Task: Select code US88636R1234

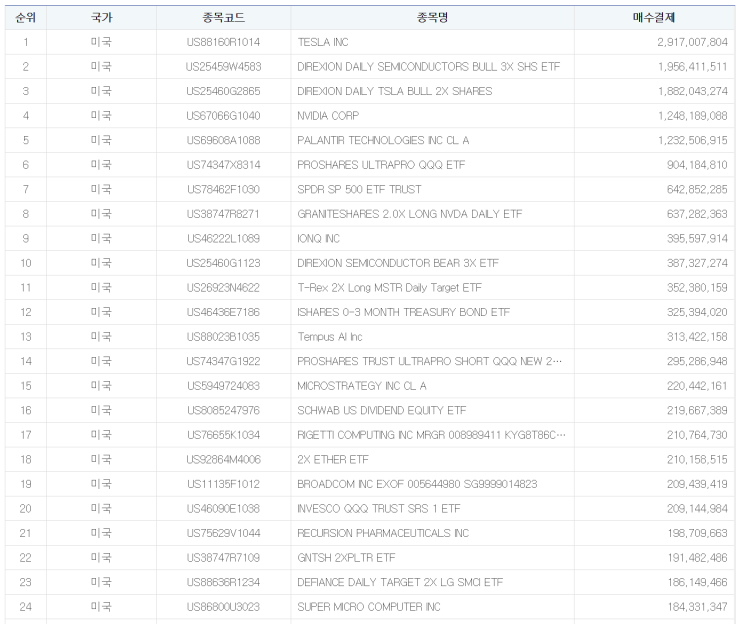Action: point(223,582)
